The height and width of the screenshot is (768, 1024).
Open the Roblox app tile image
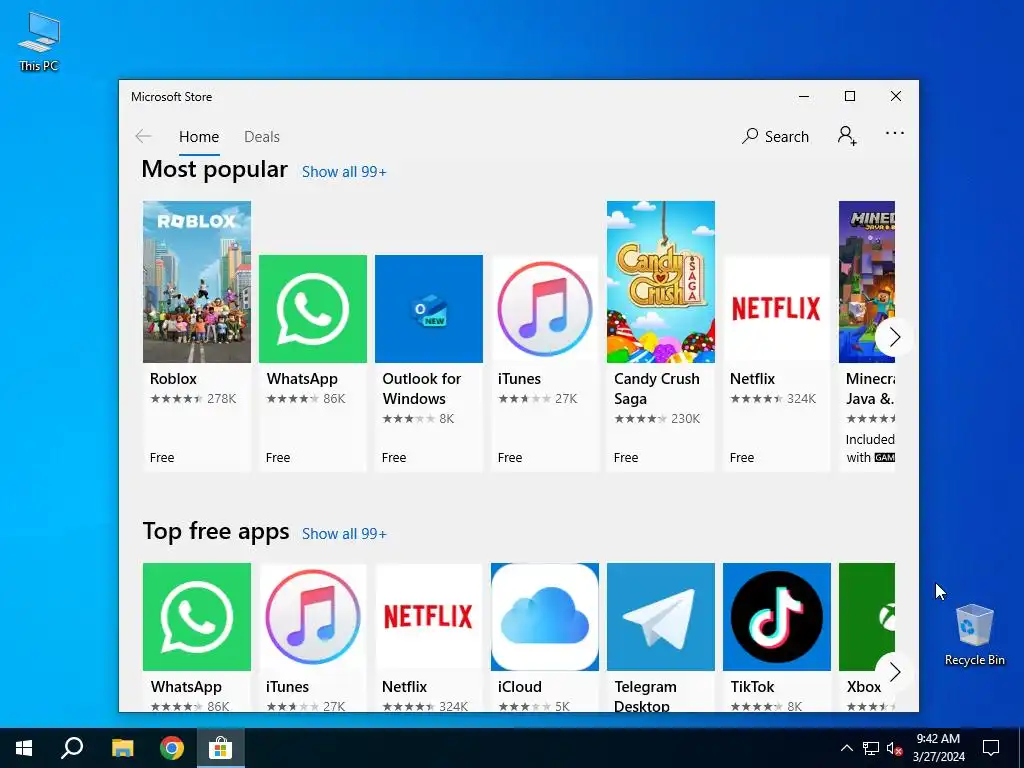(x=197, y=281)
